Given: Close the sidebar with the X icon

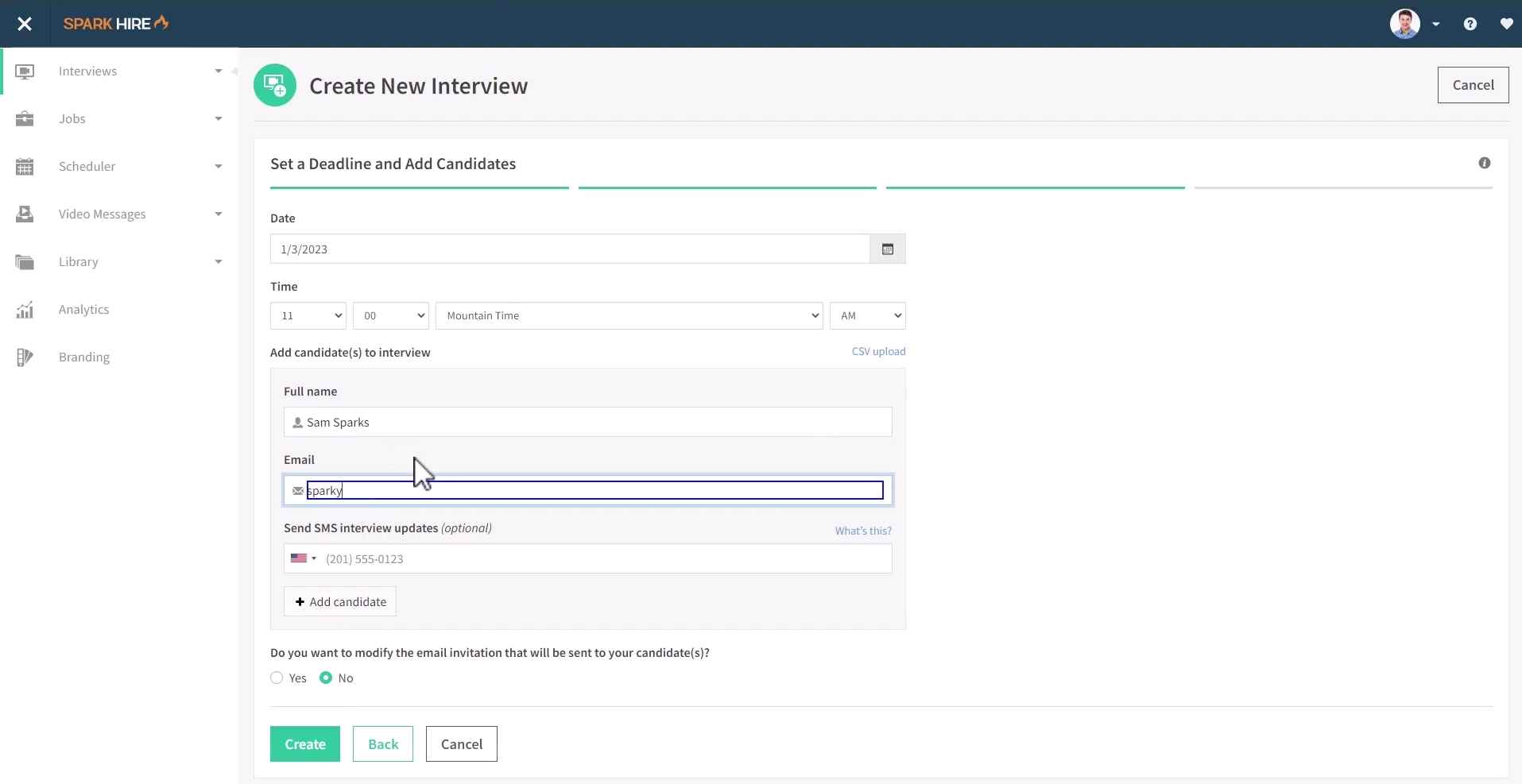Looking at the screenshot, I should [25, 24].
